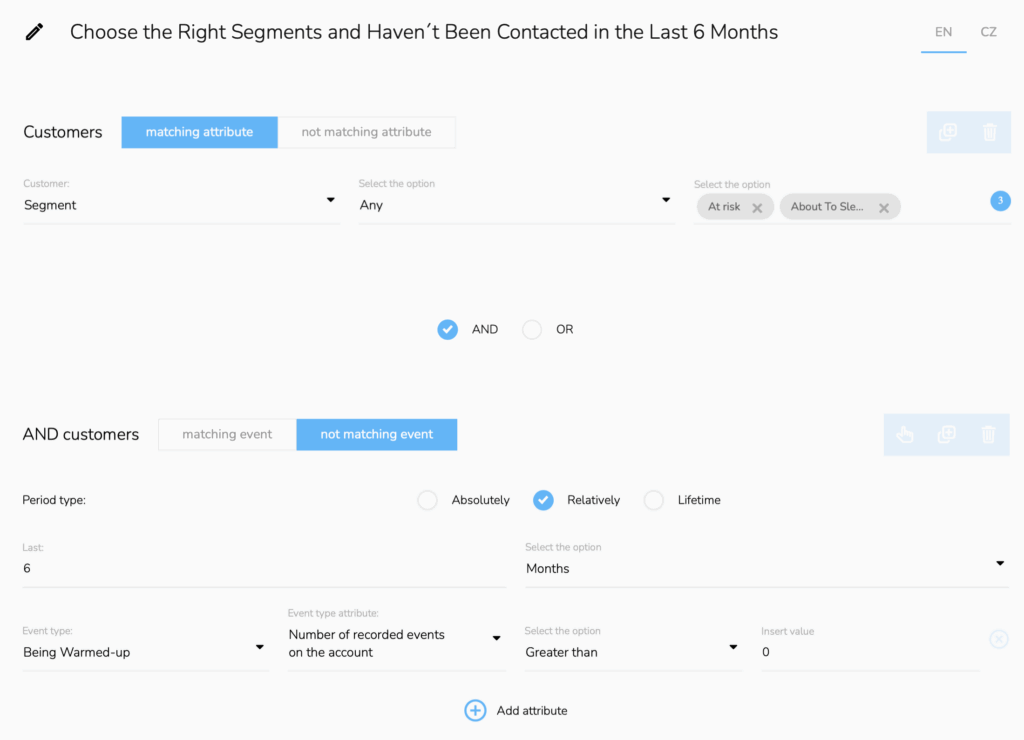1024x740 pixels.
Task: Expand the Months unit dropdown
Action: [765, 568]
